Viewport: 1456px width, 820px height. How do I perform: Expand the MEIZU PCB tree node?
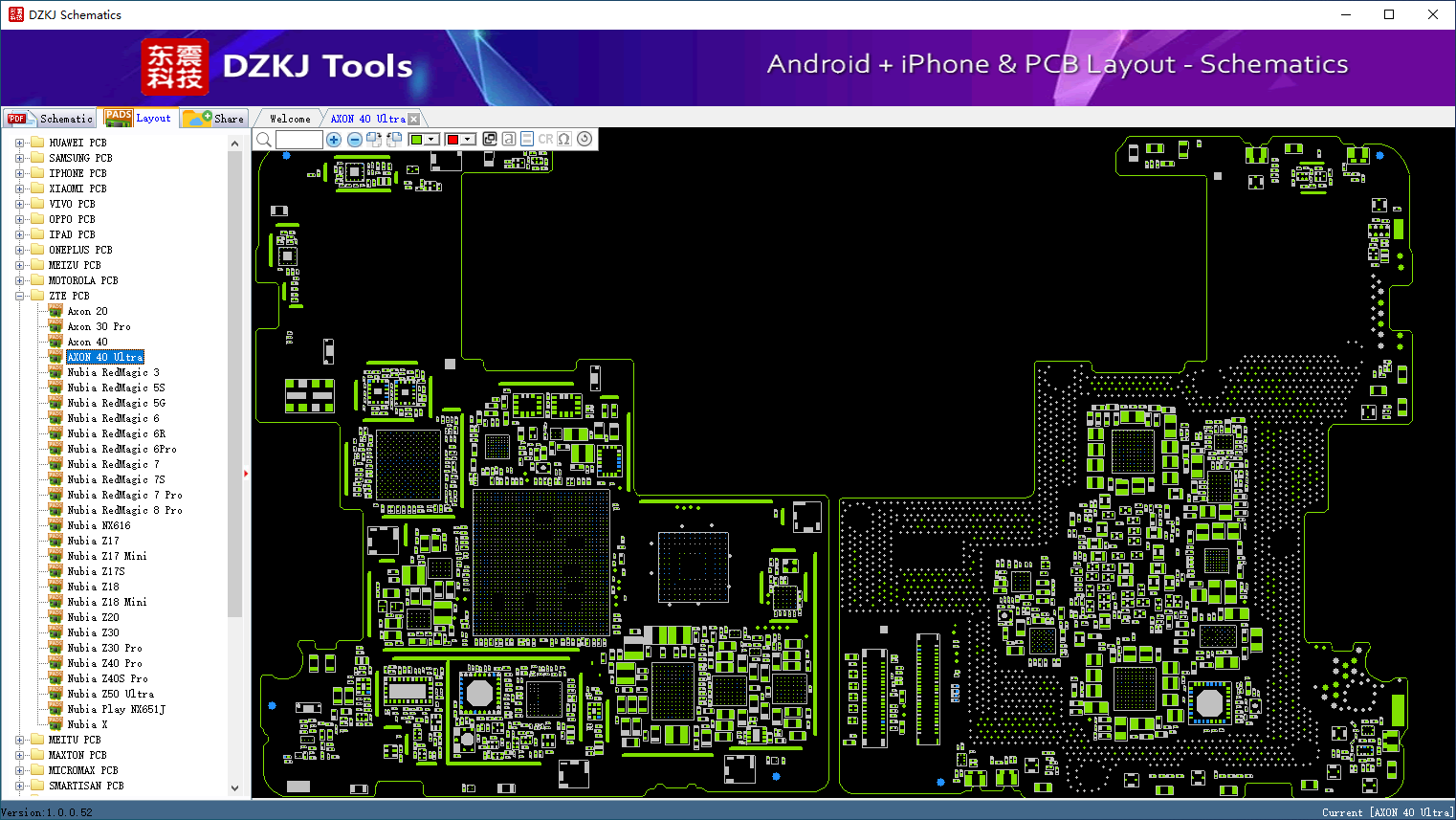click(20, 265)
